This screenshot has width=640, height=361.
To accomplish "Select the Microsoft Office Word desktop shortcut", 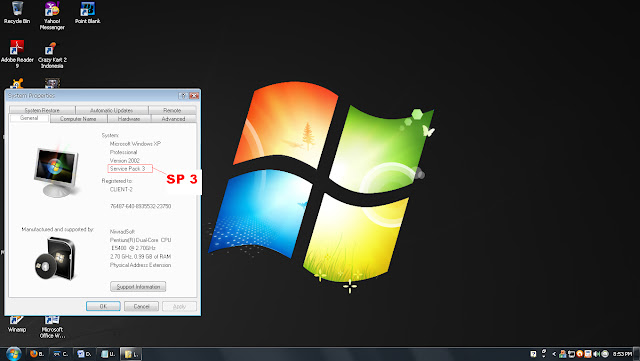I will coord(52,328).
